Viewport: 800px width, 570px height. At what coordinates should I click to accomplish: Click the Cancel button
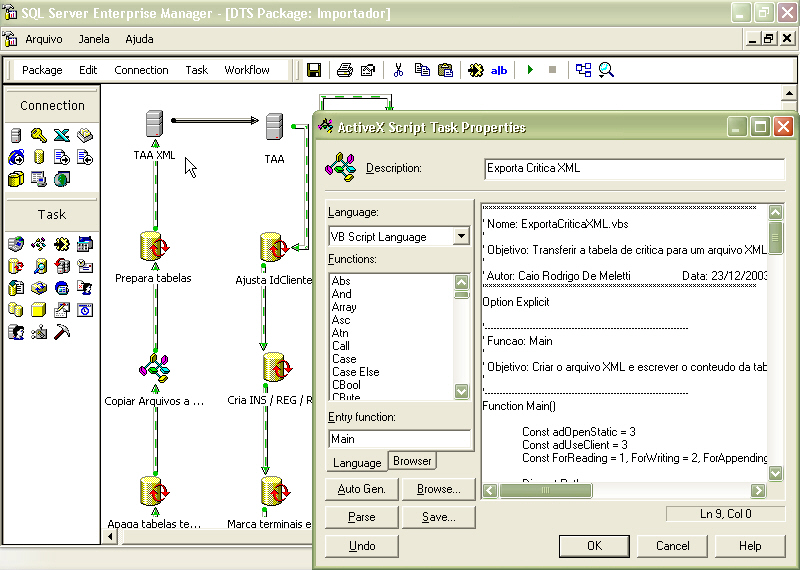click(x=672, y=546)
